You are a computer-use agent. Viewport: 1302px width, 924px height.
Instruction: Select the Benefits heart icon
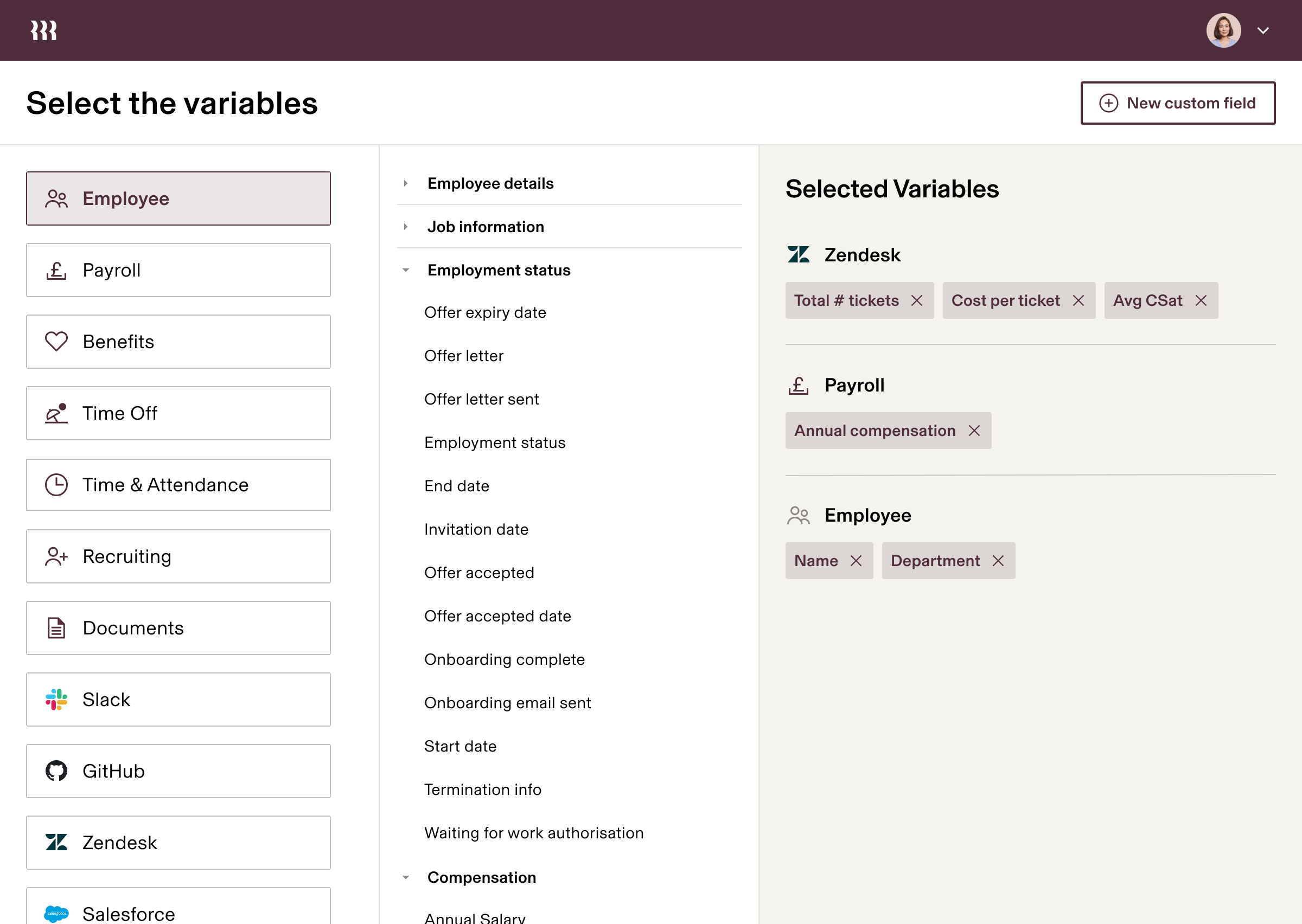56,342
